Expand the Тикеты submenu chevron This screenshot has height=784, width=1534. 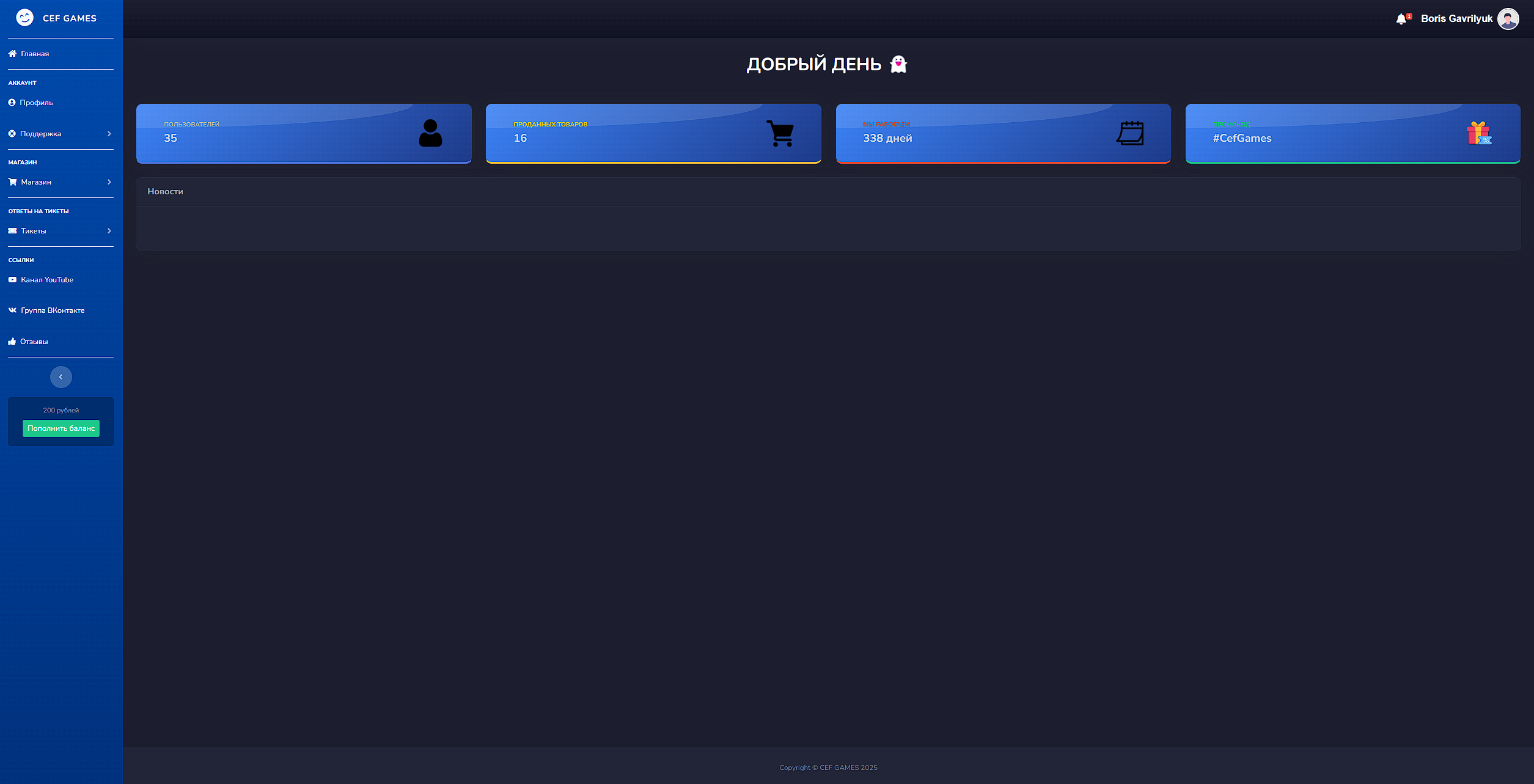coord(109,231)
